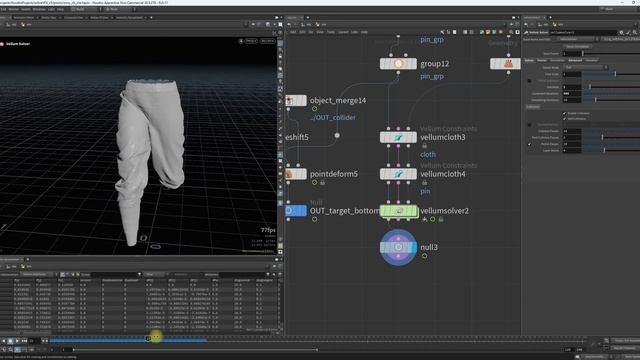Toggle the Enable Collisions checkbox

564,113
